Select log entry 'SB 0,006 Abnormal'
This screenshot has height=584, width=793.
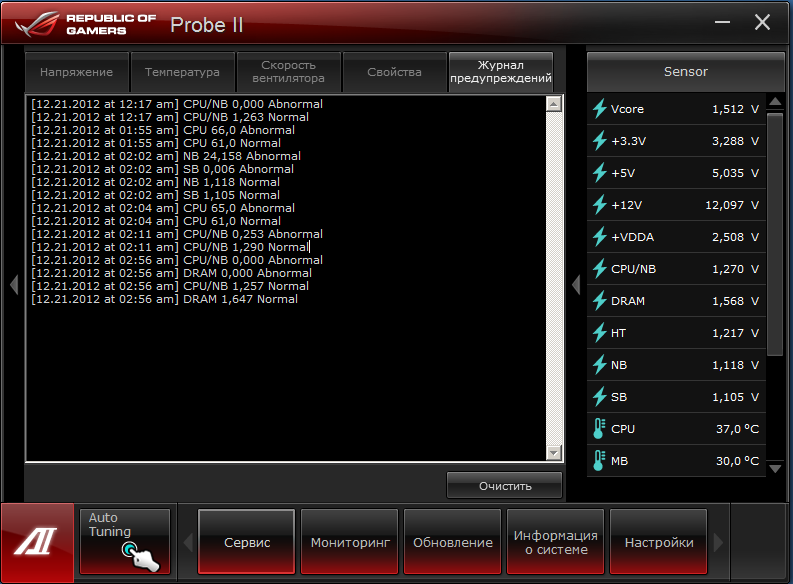pyautogui.click(x=162, y=169)
